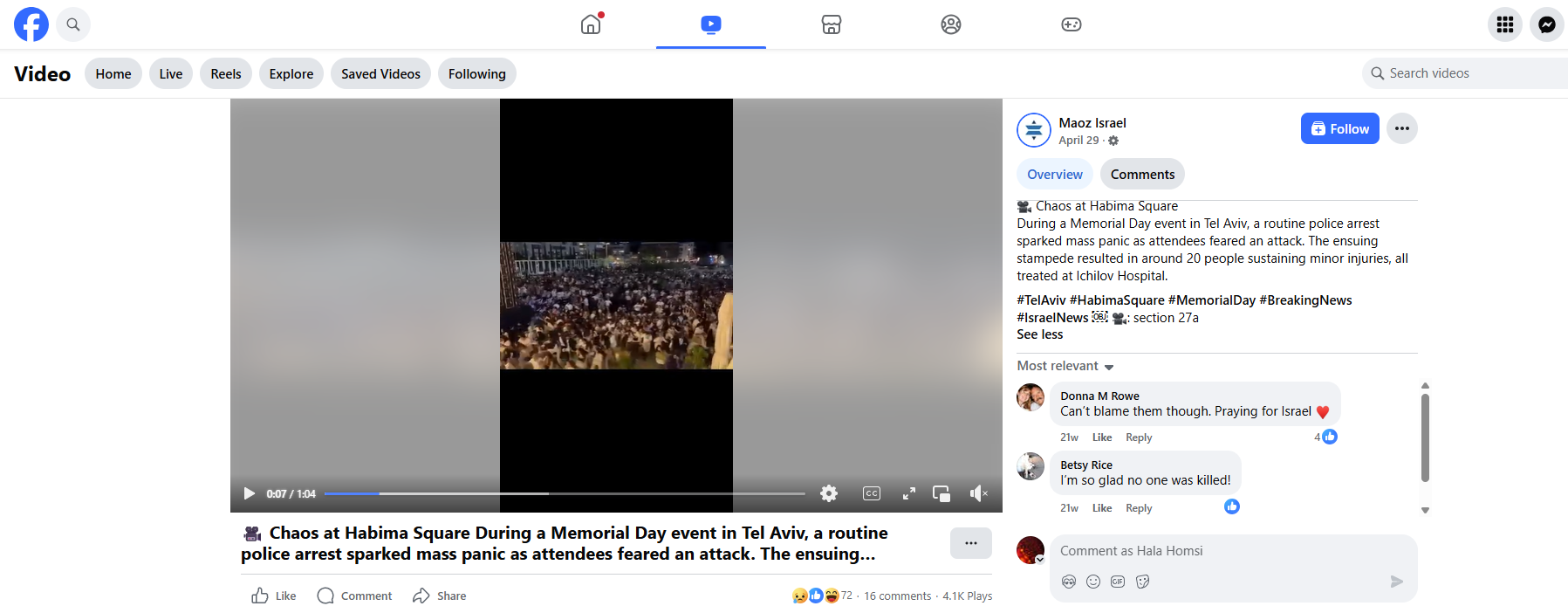Open post audience settings gear icon

[x=1113, y=141]
